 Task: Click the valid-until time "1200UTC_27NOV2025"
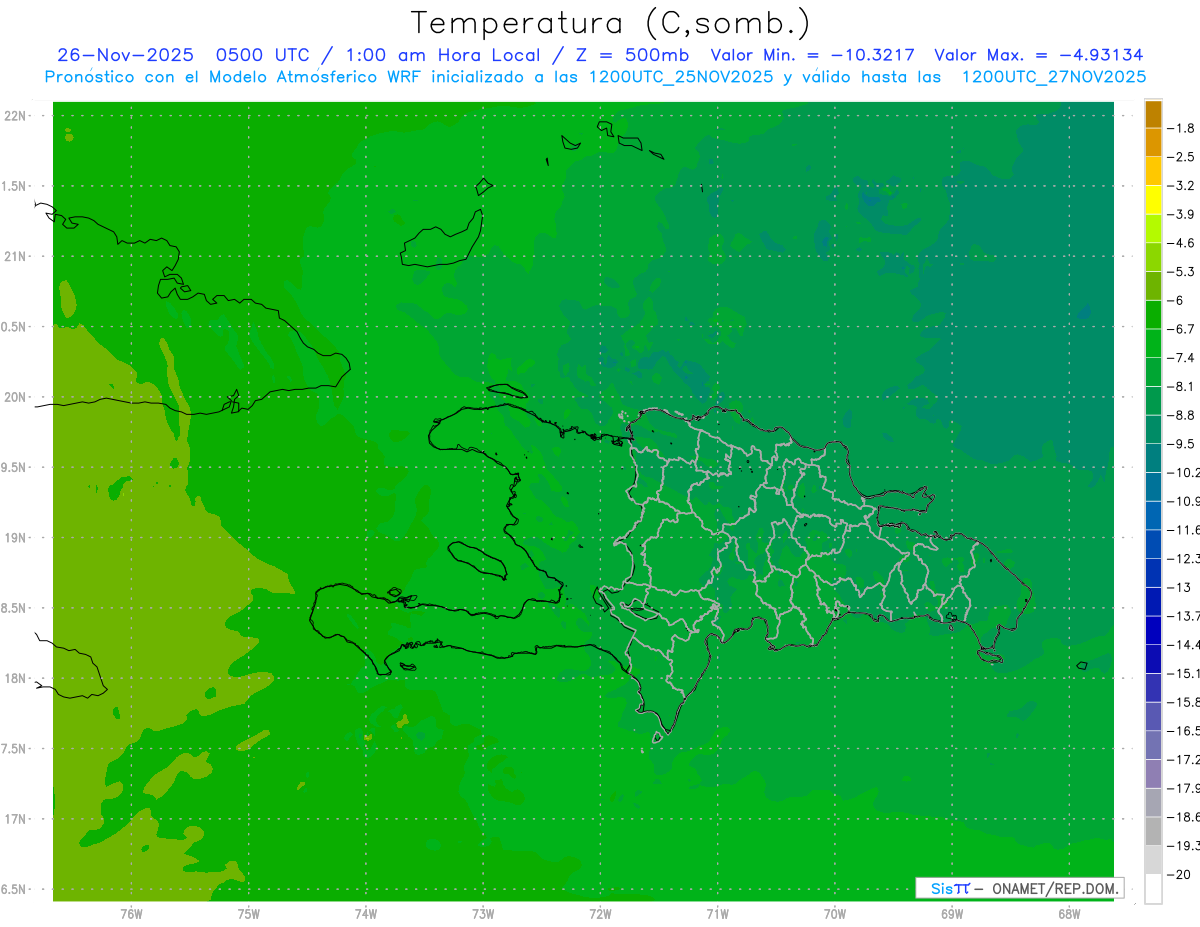[x=1053, y=77]
